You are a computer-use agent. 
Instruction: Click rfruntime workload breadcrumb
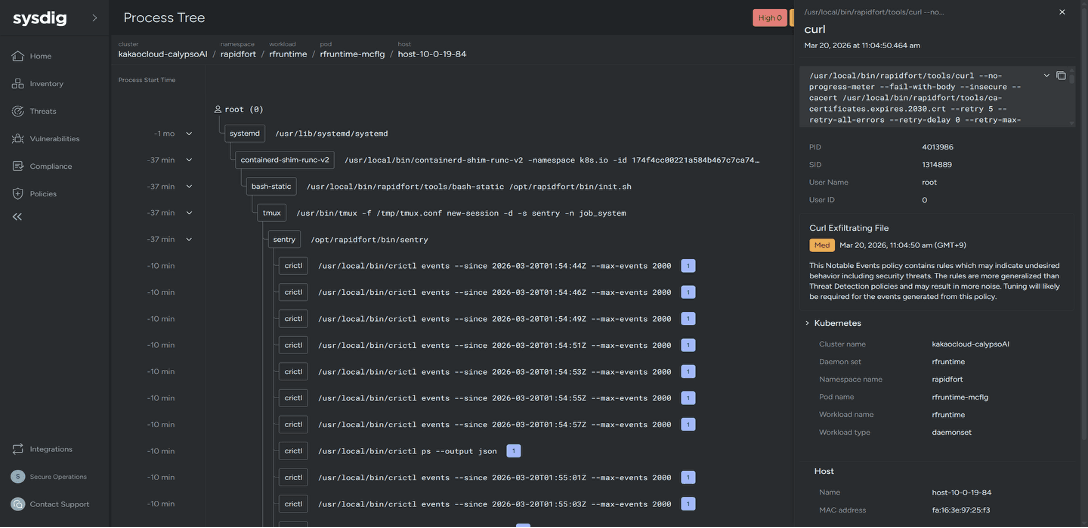(288, 54)
